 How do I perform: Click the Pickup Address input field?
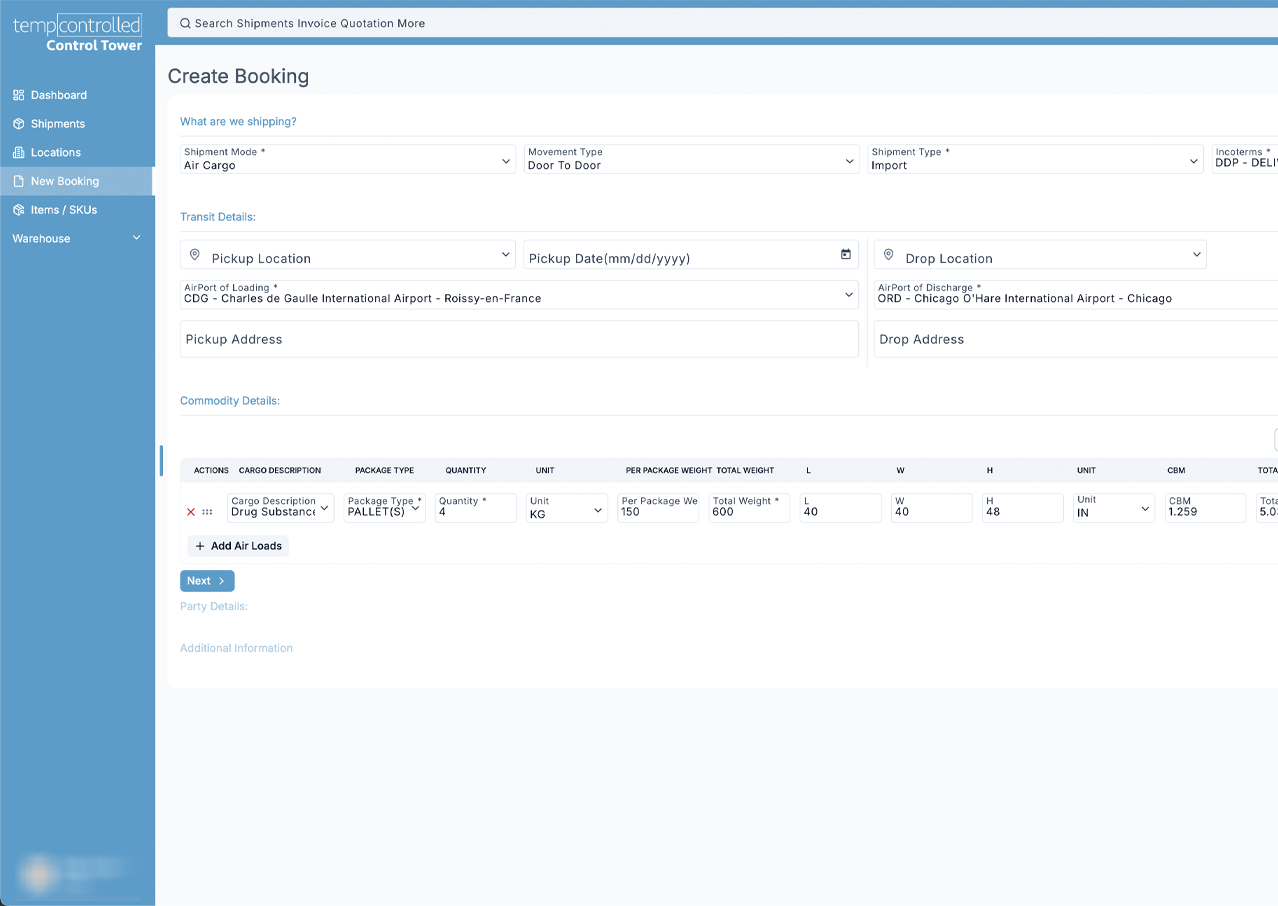pos(519,340)
